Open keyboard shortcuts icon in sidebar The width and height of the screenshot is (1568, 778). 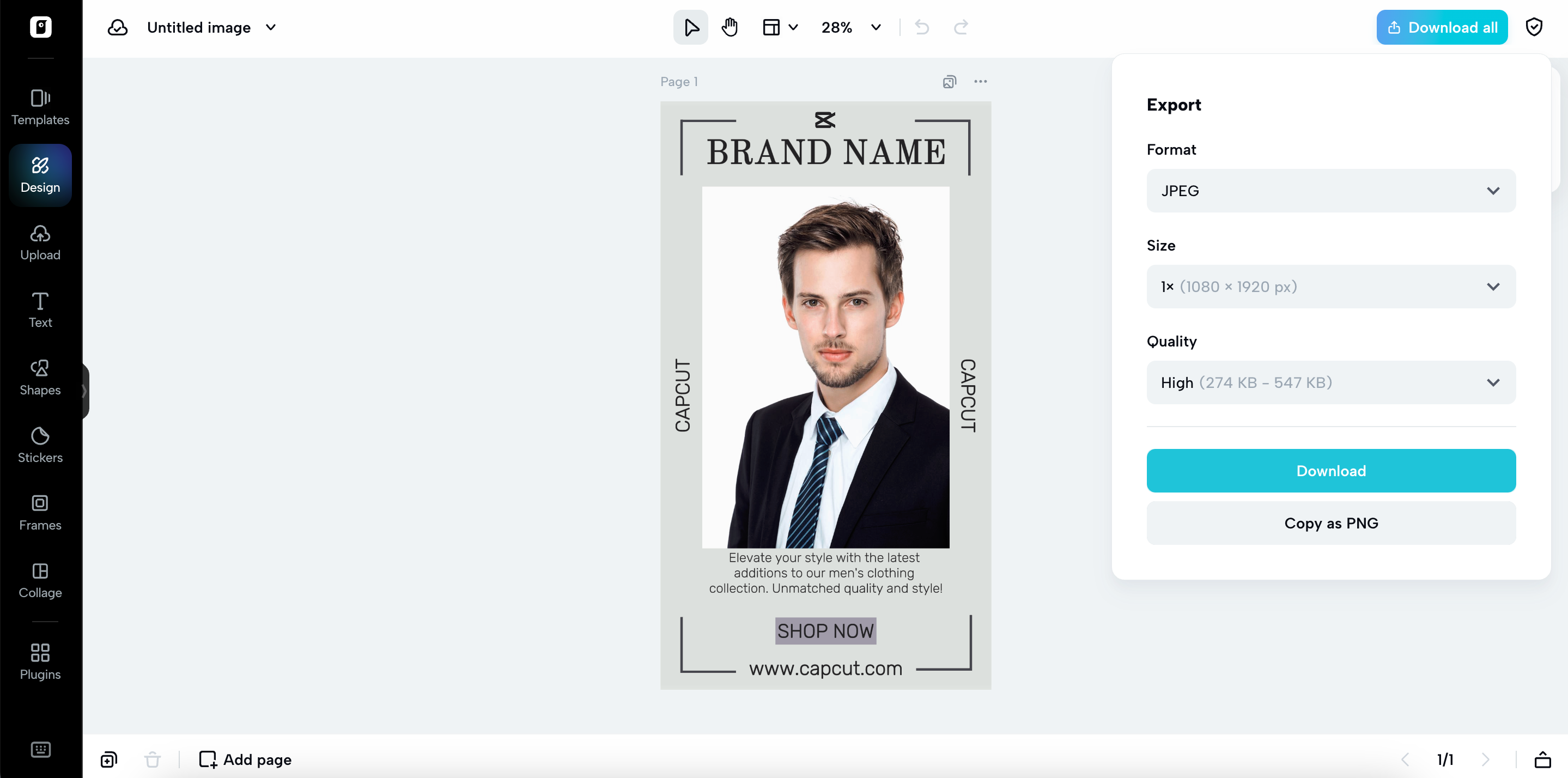(x=41, y=749)
